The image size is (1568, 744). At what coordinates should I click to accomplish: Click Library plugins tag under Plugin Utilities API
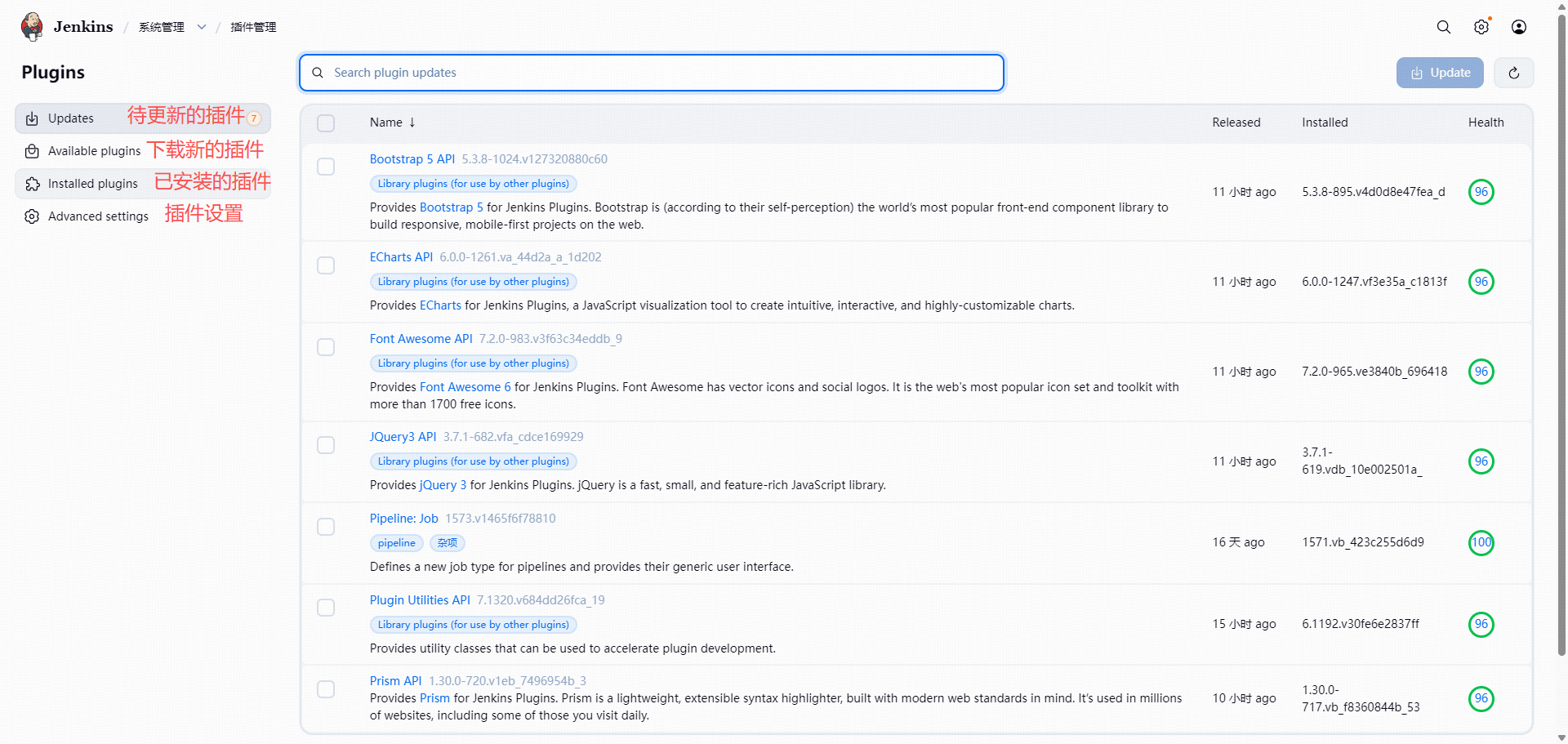click(x=474, y=625)
